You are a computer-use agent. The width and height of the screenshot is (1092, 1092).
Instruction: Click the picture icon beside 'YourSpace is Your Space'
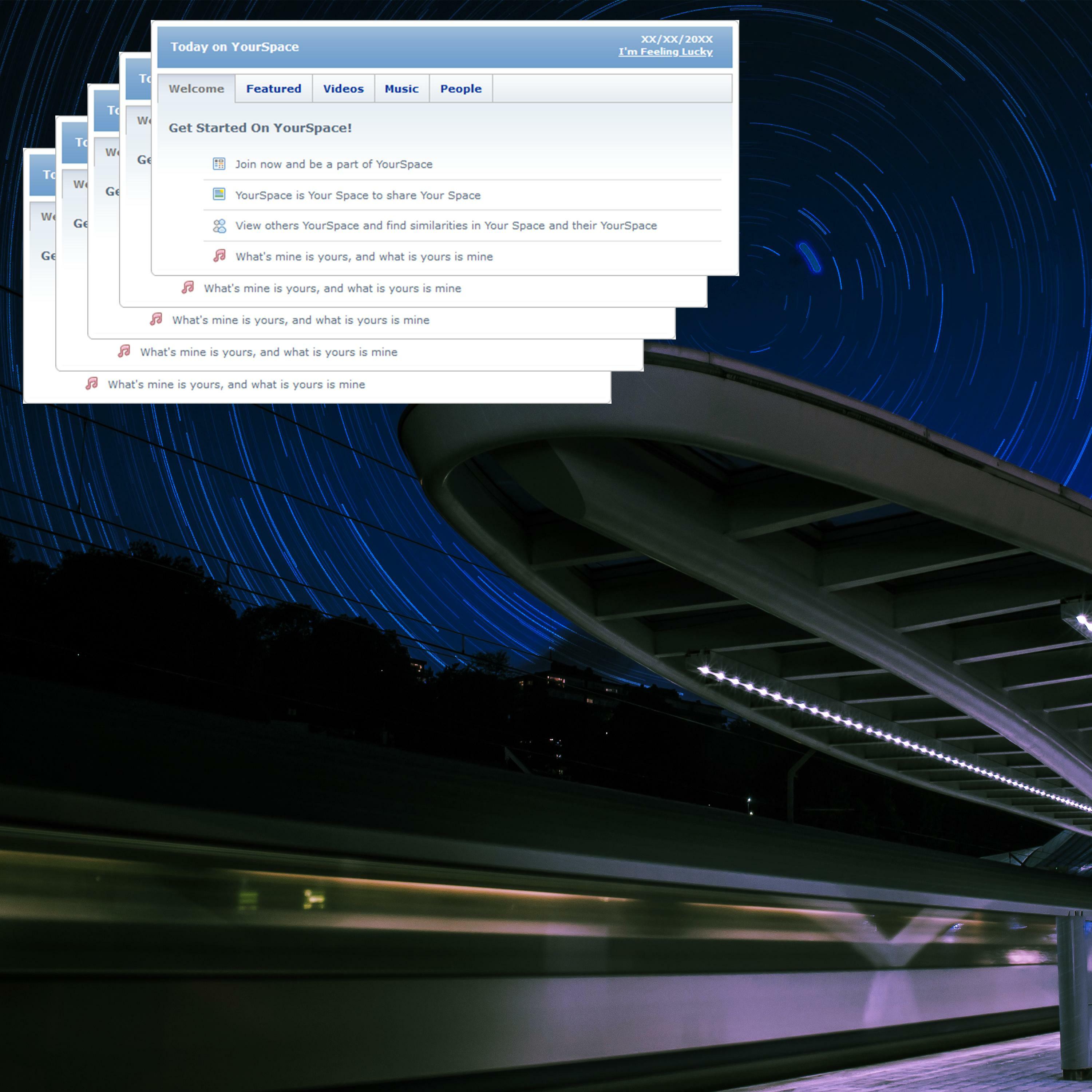click(219, 194)
